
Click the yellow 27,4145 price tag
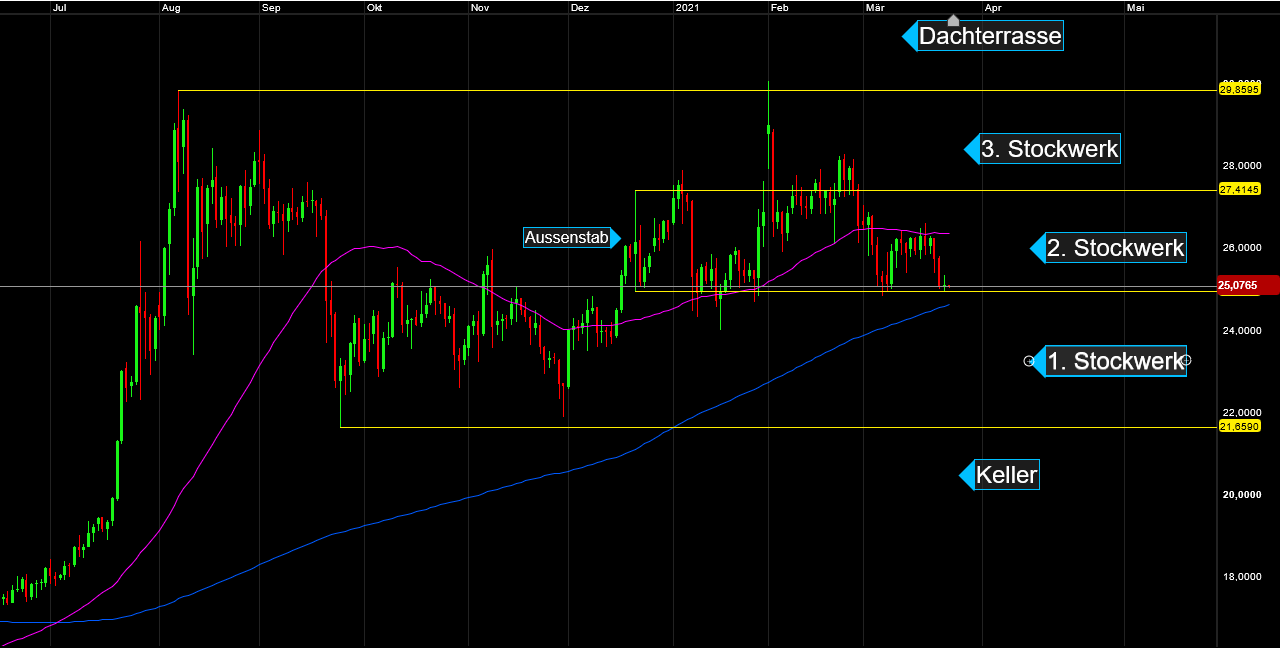coord(1238,189)
